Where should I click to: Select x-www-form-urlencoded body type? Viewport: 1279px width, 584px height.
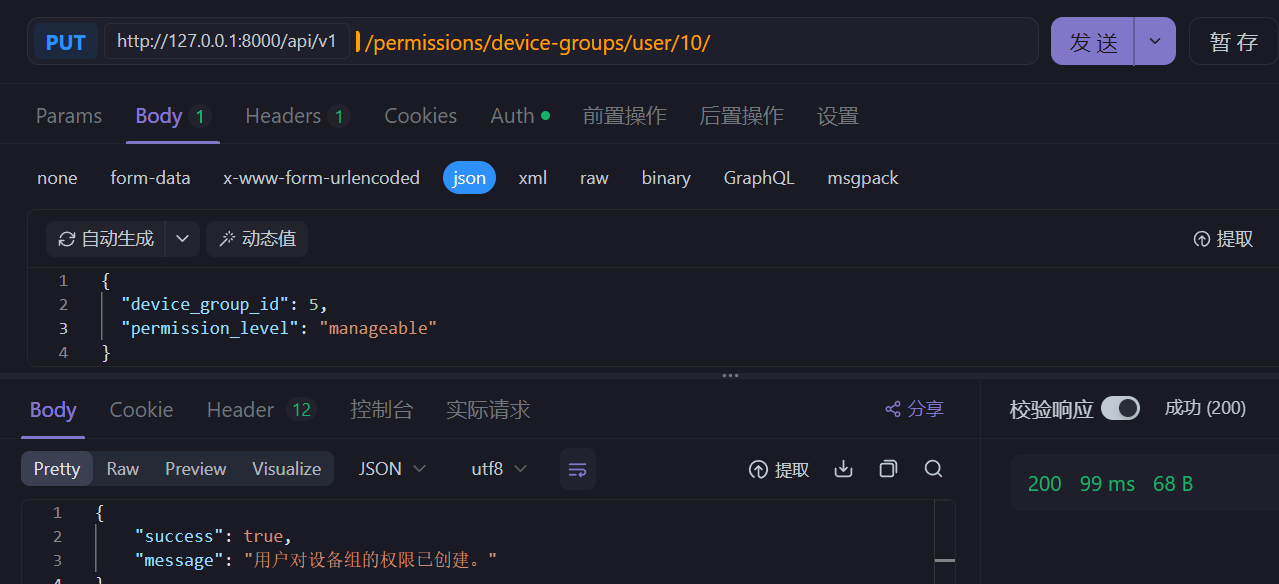(x=321, y=178)
